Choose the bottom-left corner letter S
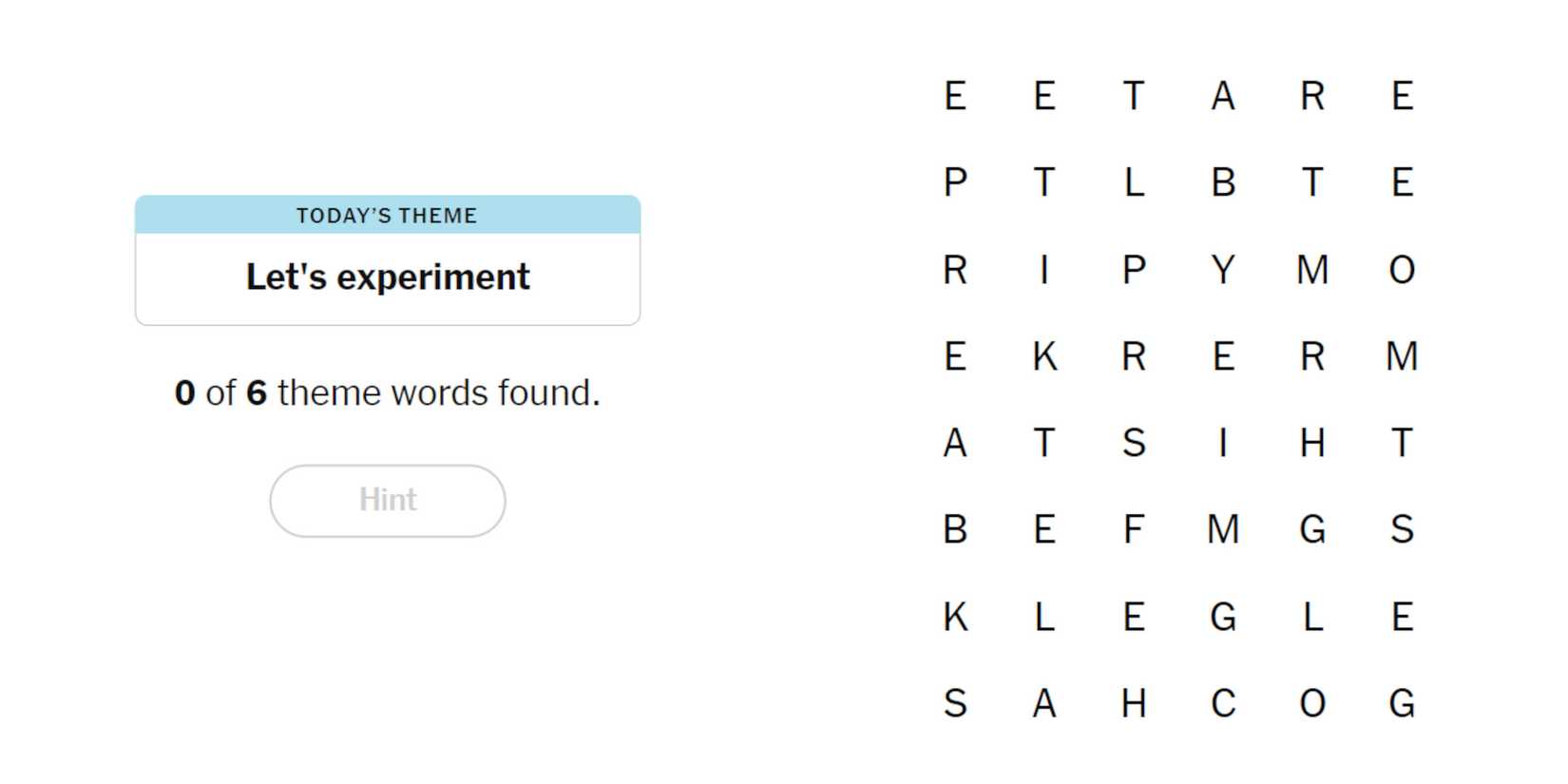Screen dimensions: 1568x784 coord(954,704)
